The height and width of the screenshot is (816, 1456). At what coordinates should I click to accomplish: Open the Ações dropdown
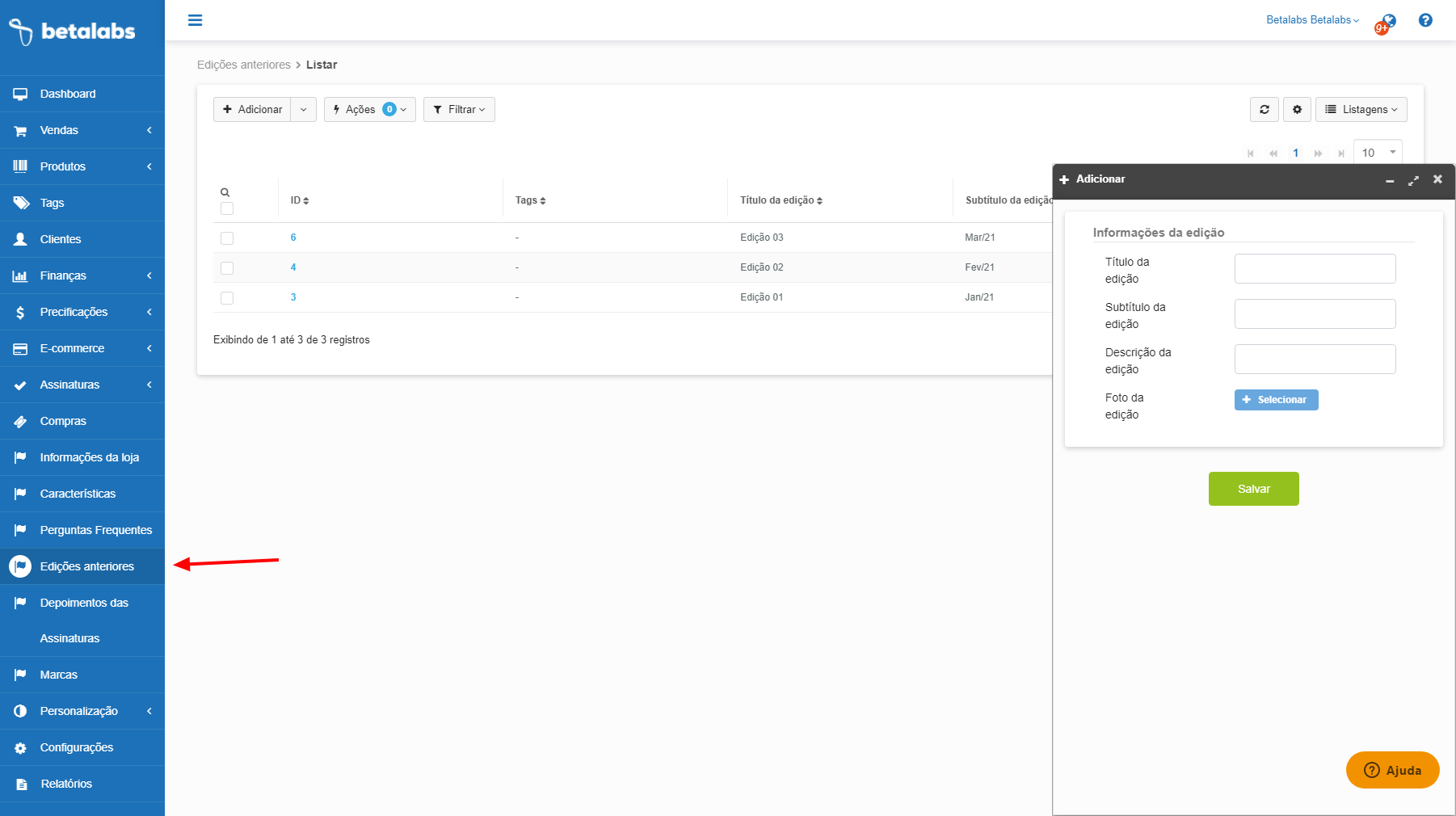[x=369, y=110]
